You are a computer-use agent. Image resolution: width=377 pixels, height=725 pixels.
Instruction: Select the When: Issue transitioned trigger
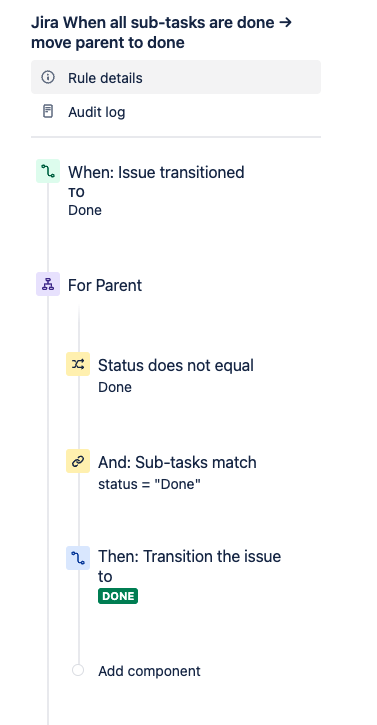[156, 172]
